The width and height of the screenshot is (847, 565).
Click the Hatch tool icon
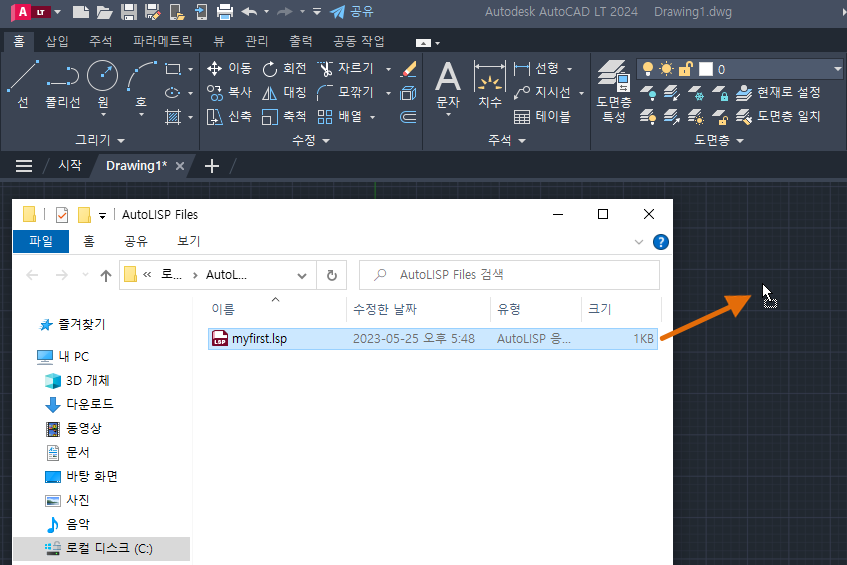click(x=173, y=117)
